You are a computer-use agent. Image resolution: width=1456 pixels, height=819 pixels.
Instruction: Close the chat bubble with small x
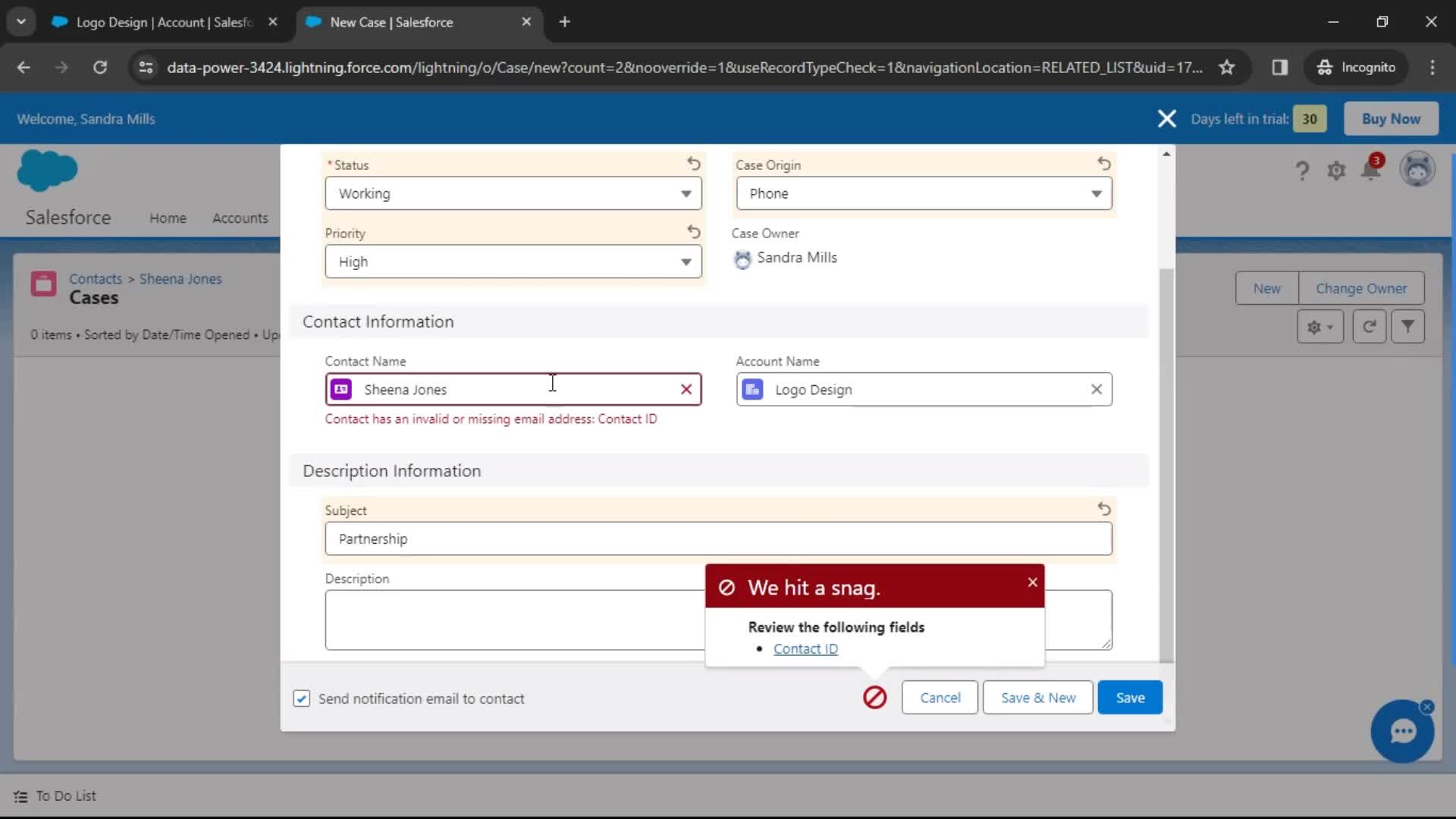1427,707
